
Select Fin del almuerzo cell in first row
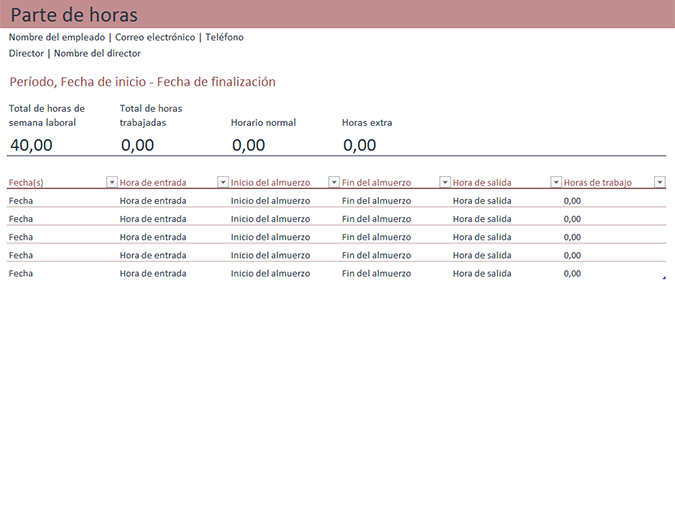(x=376, y=201)
